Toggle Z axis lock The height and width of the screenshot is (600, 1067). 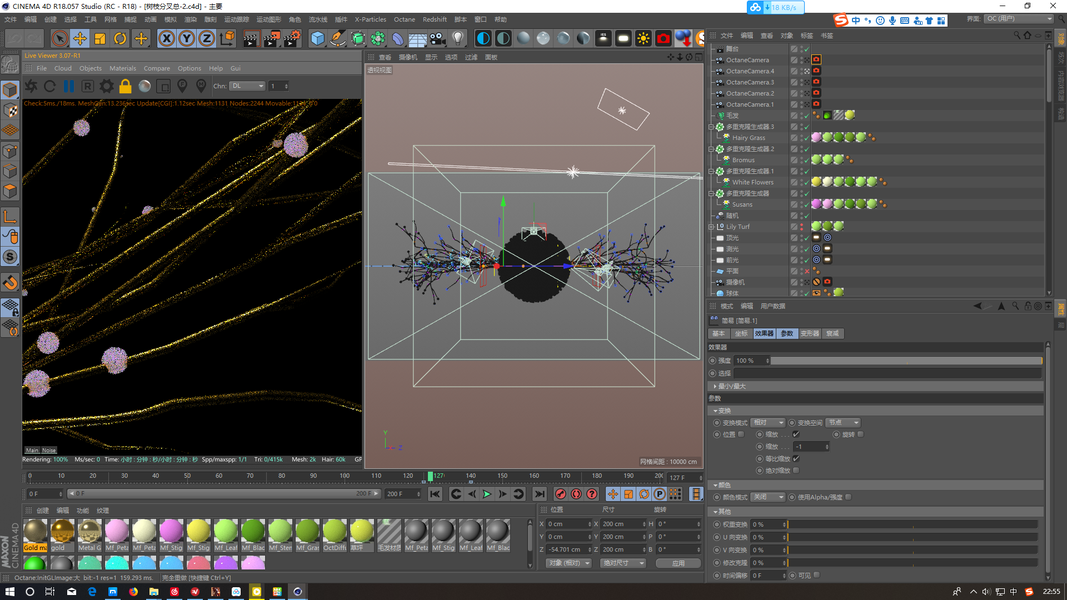[206, 39]
